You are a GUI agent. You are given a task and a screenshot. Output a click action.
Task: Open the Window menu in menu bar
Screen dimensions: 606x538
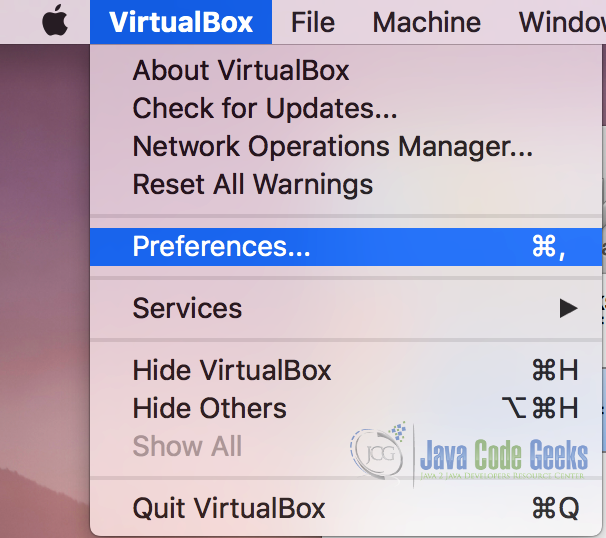(562, 22)
